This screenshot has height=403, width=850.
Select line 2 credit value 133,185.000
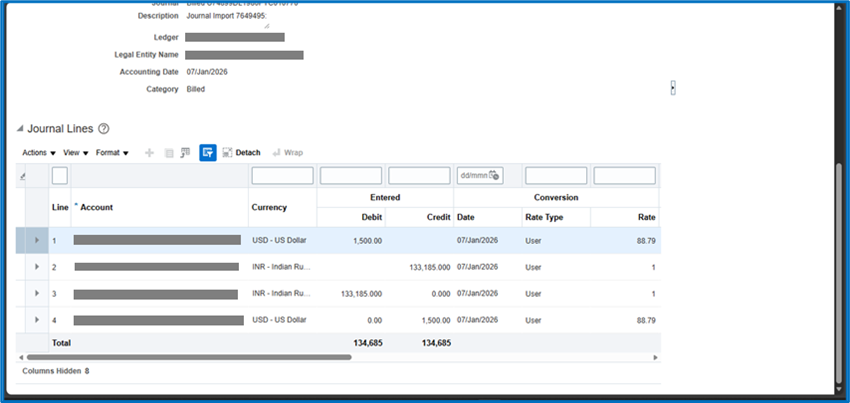click(430, 267)
